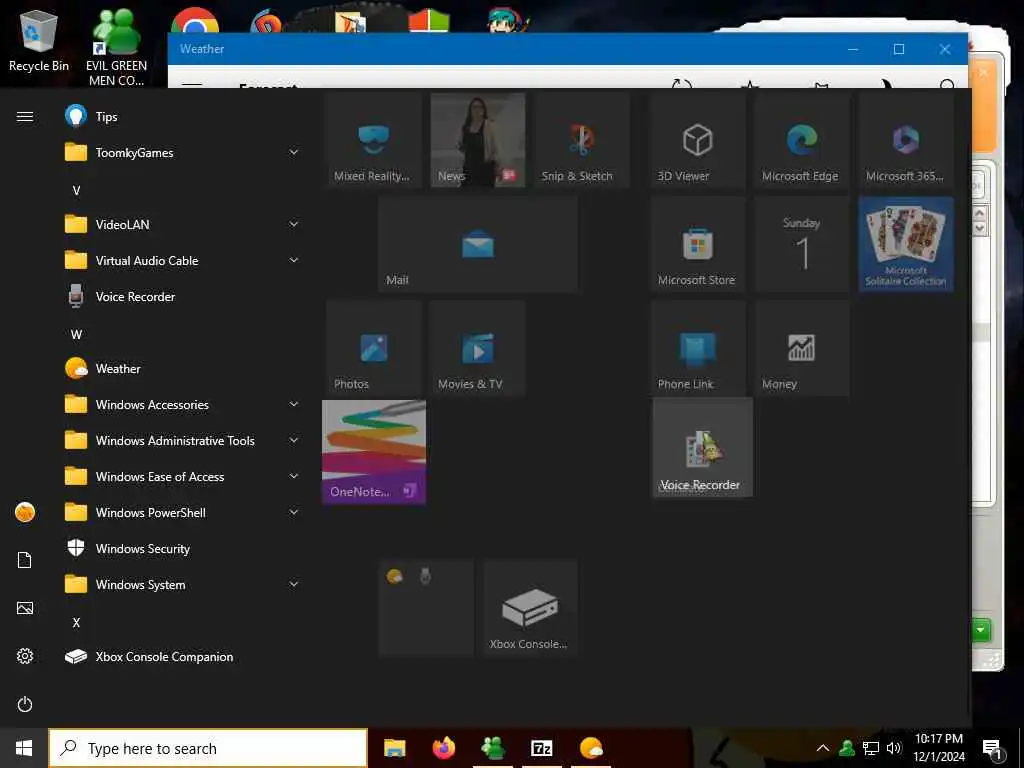Open Documents from Start sidebar
The width and height of the screenshot is (1024, 768).
point(25,560)
